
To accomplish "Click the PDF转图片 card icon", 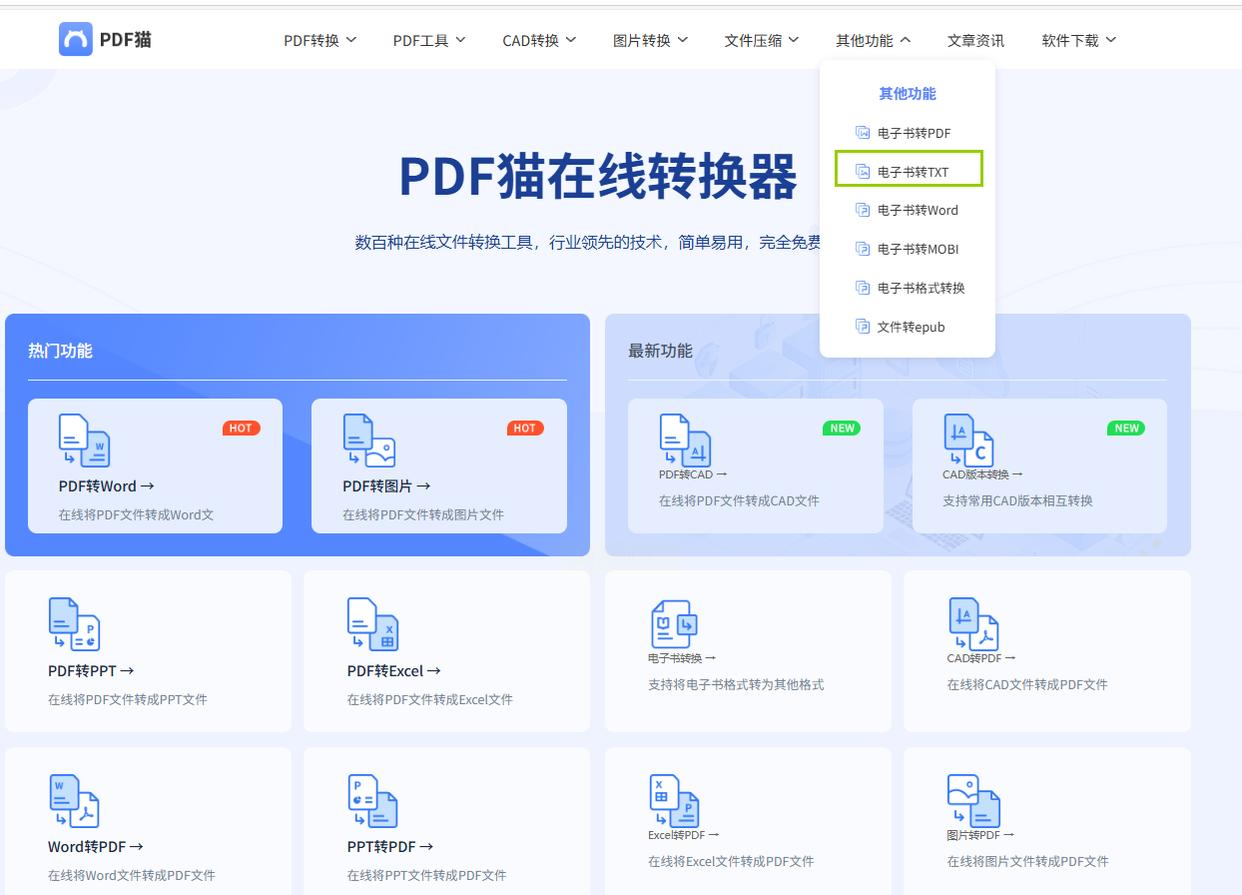I will pos(369,441).
